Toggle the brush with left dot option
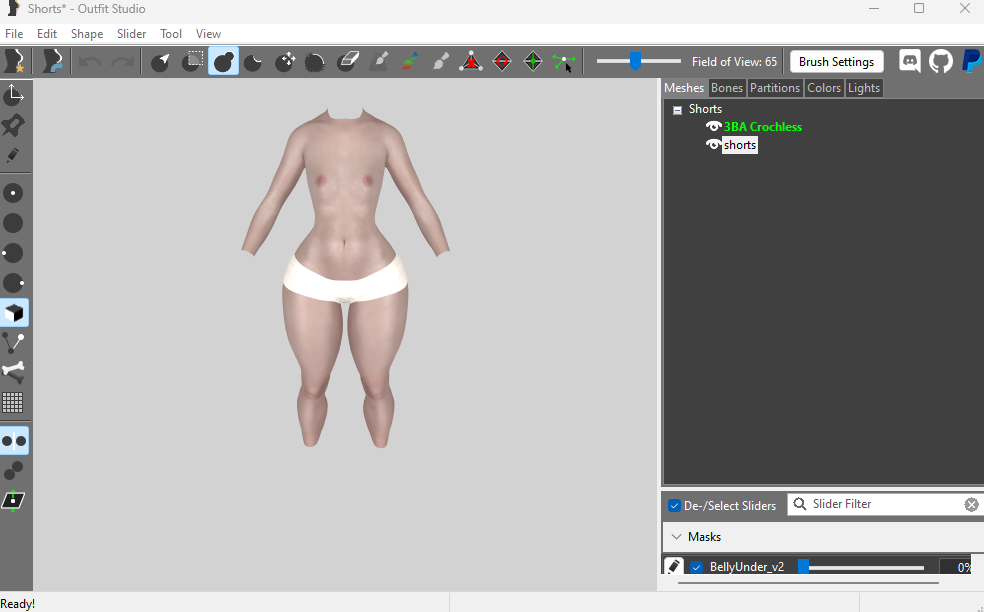This screenshot has height=612, width=984. [13, 253]
